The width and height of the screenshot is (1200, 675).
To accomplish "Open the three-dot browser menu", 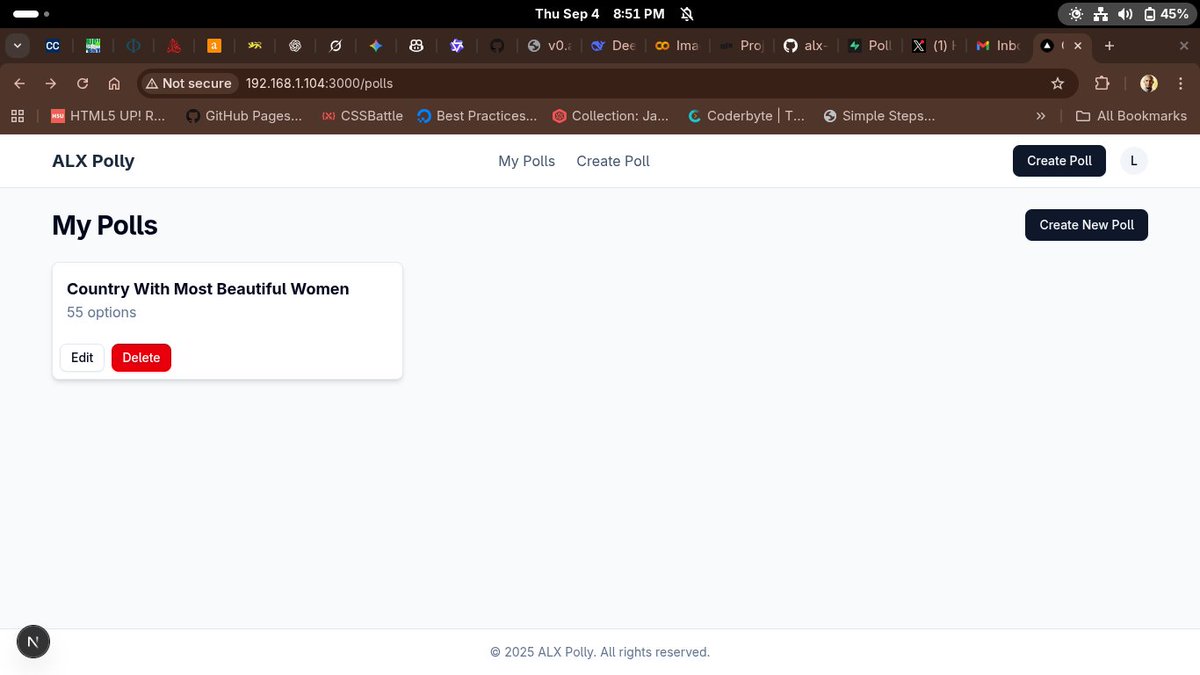I will tap(1181, 83).
